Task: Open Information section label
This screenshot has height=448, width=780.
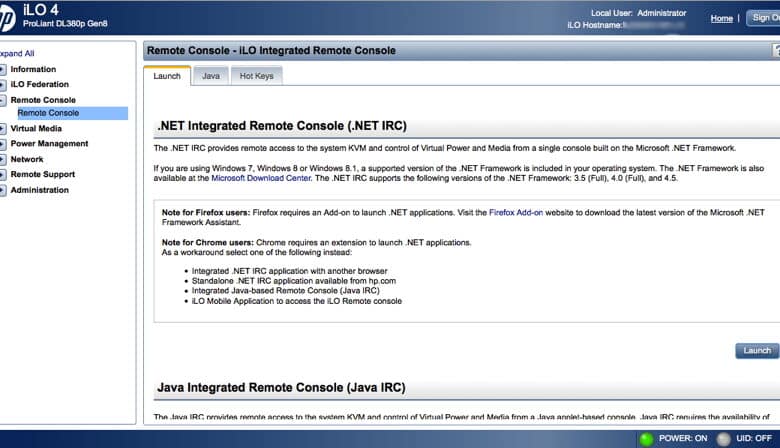Action: point(33,70)
